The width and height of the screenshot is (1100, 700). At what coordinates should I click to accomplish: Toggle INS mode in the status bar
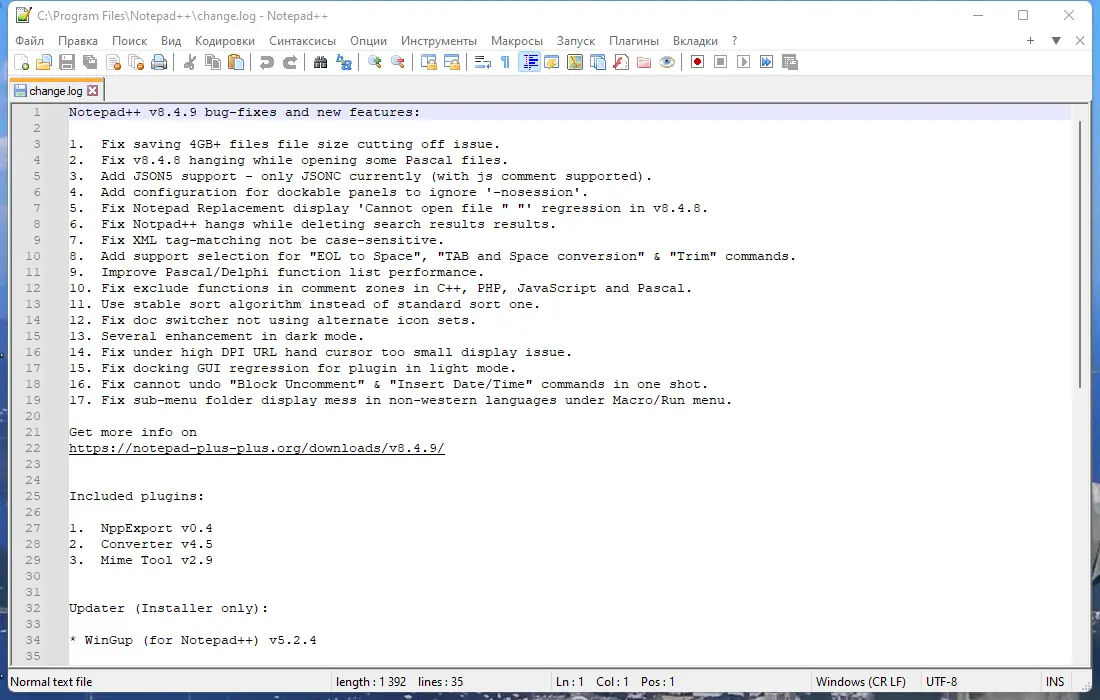tap(1055, 682)
